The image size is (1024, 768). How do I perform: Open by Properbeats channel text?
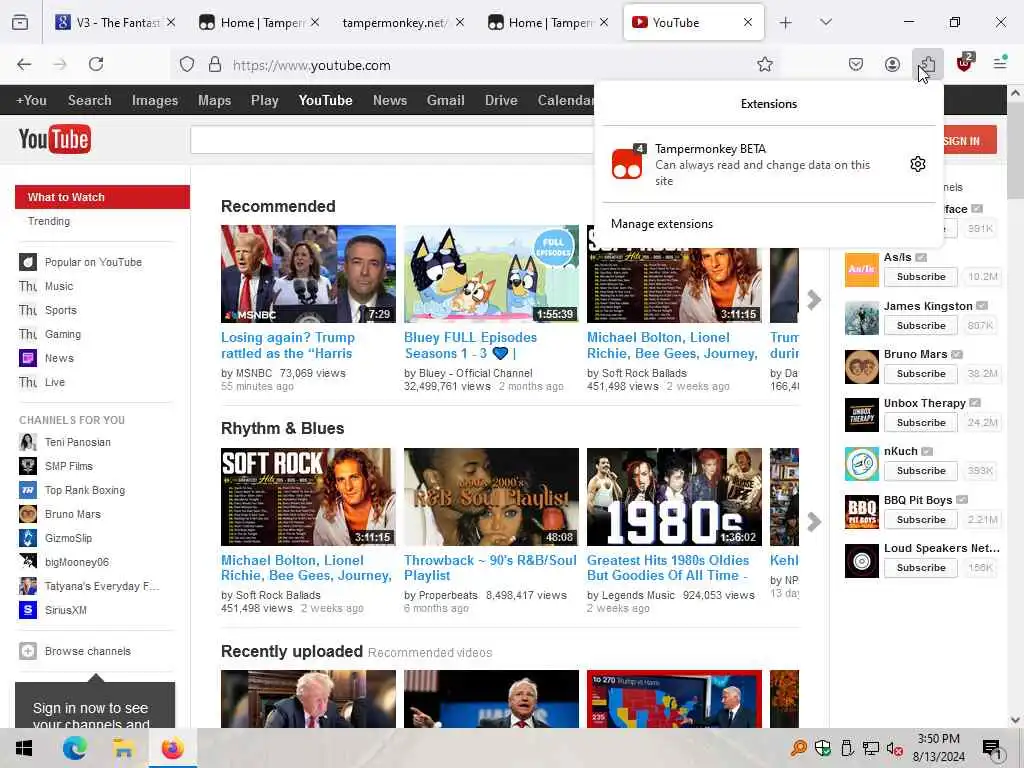click(x=441, y=595)
